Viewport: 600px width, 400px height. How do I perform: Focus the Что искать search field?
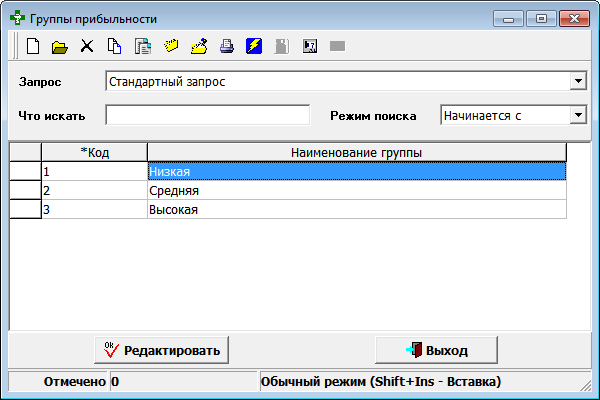[208, 115]
